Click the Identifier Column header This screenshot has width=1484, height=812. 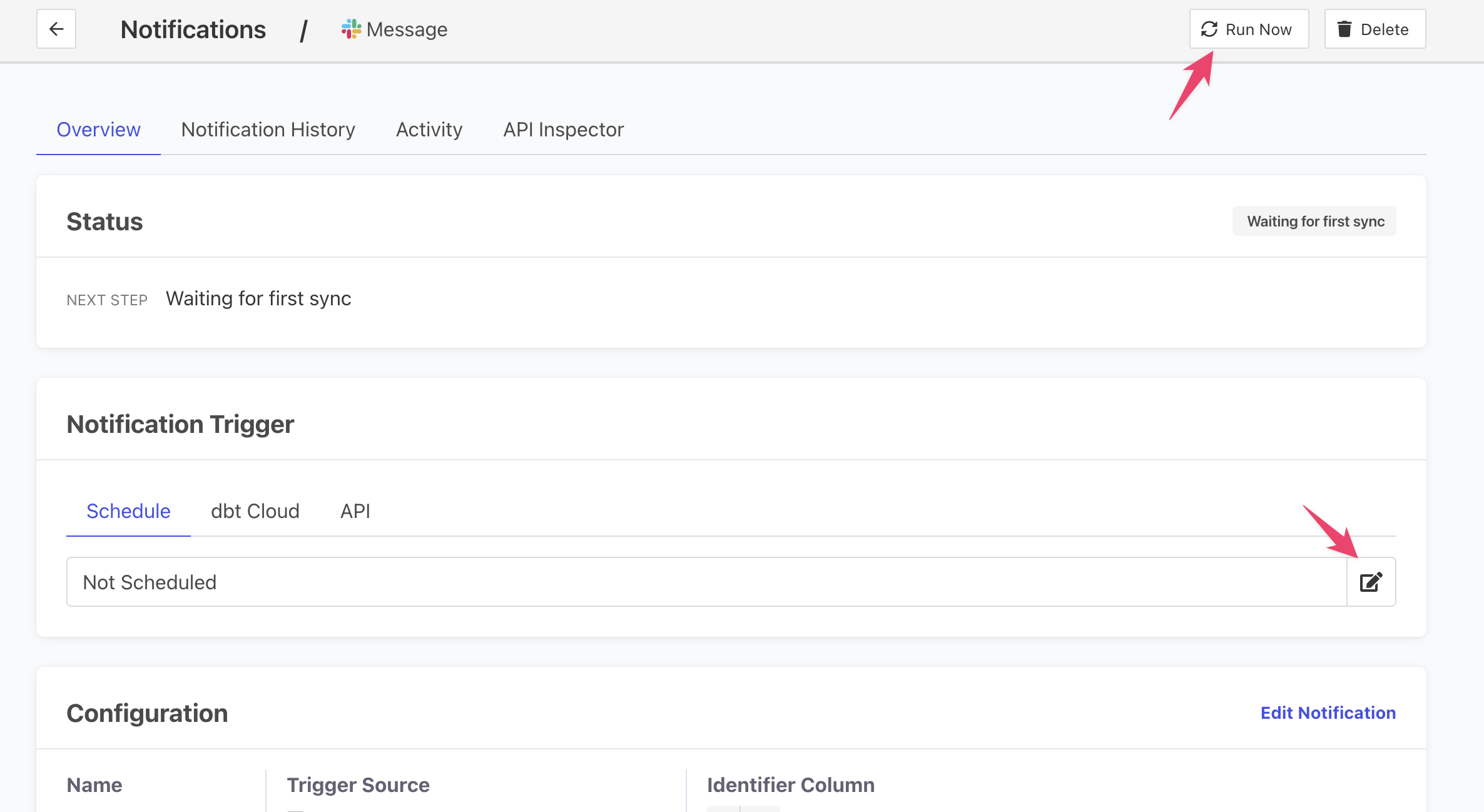(790, 785)
